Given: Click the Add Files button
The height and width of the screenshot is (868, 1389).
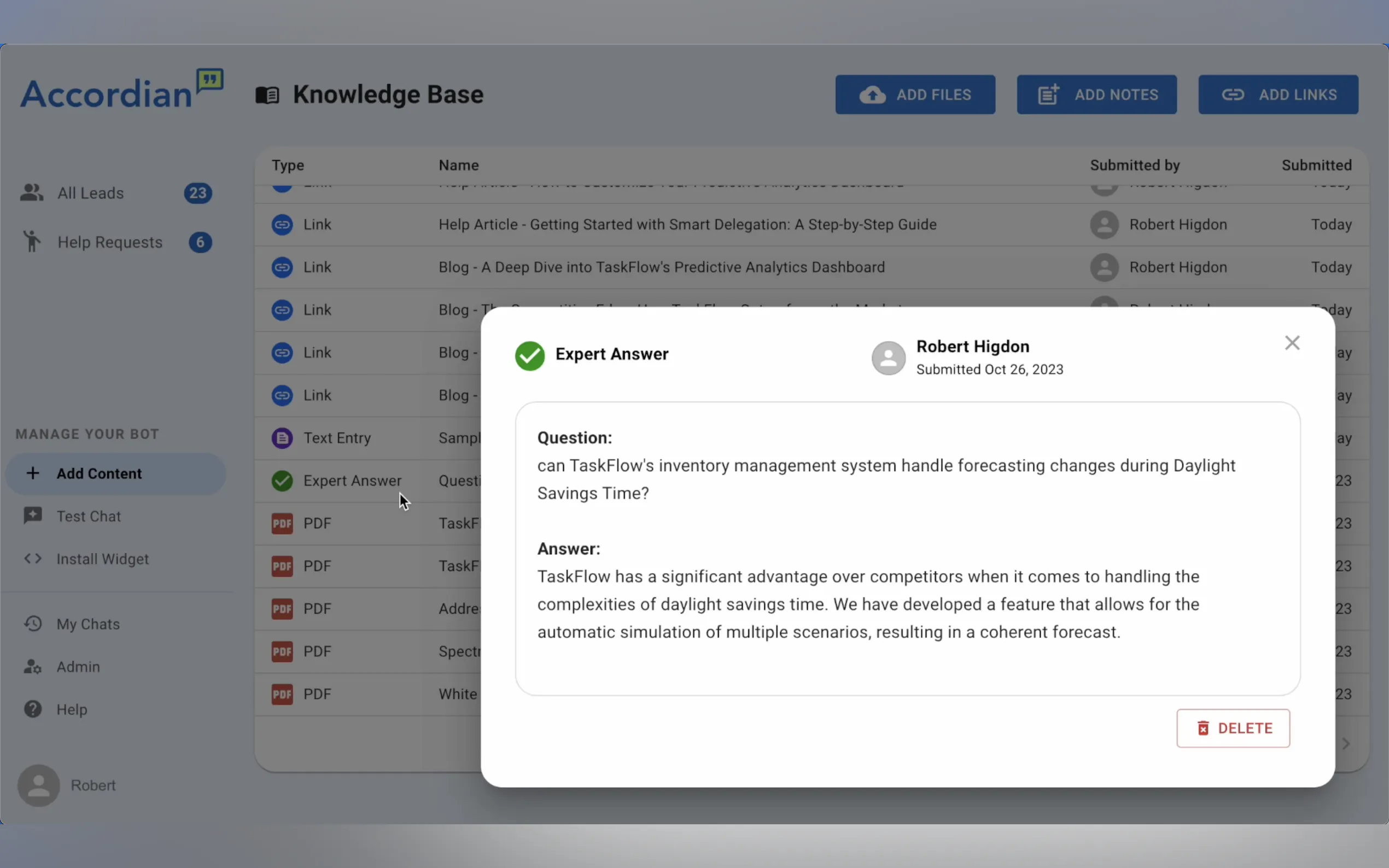Looking at the screenshot, I should (x=915, y=95).
